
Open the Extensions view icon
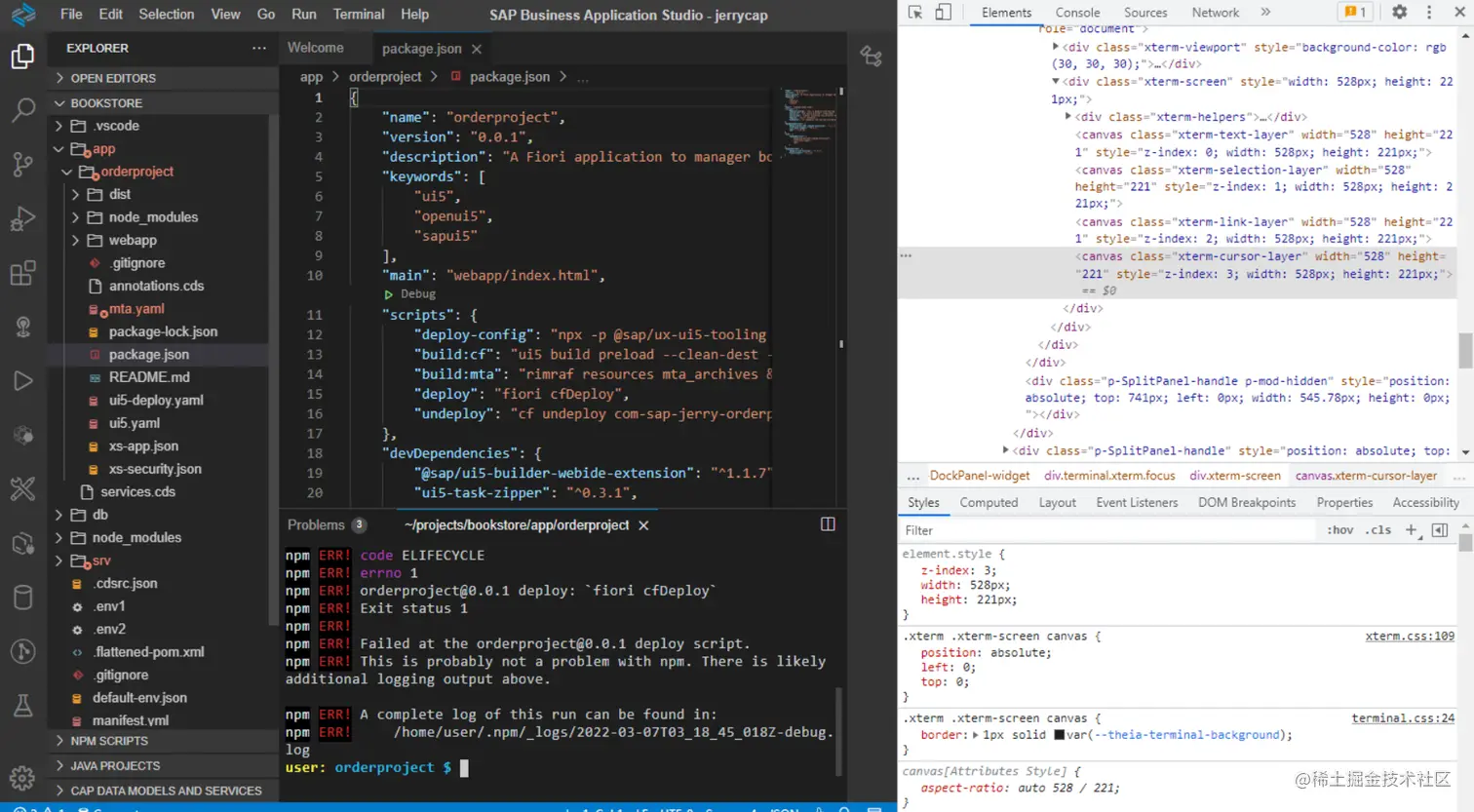(x=22, y=273)
